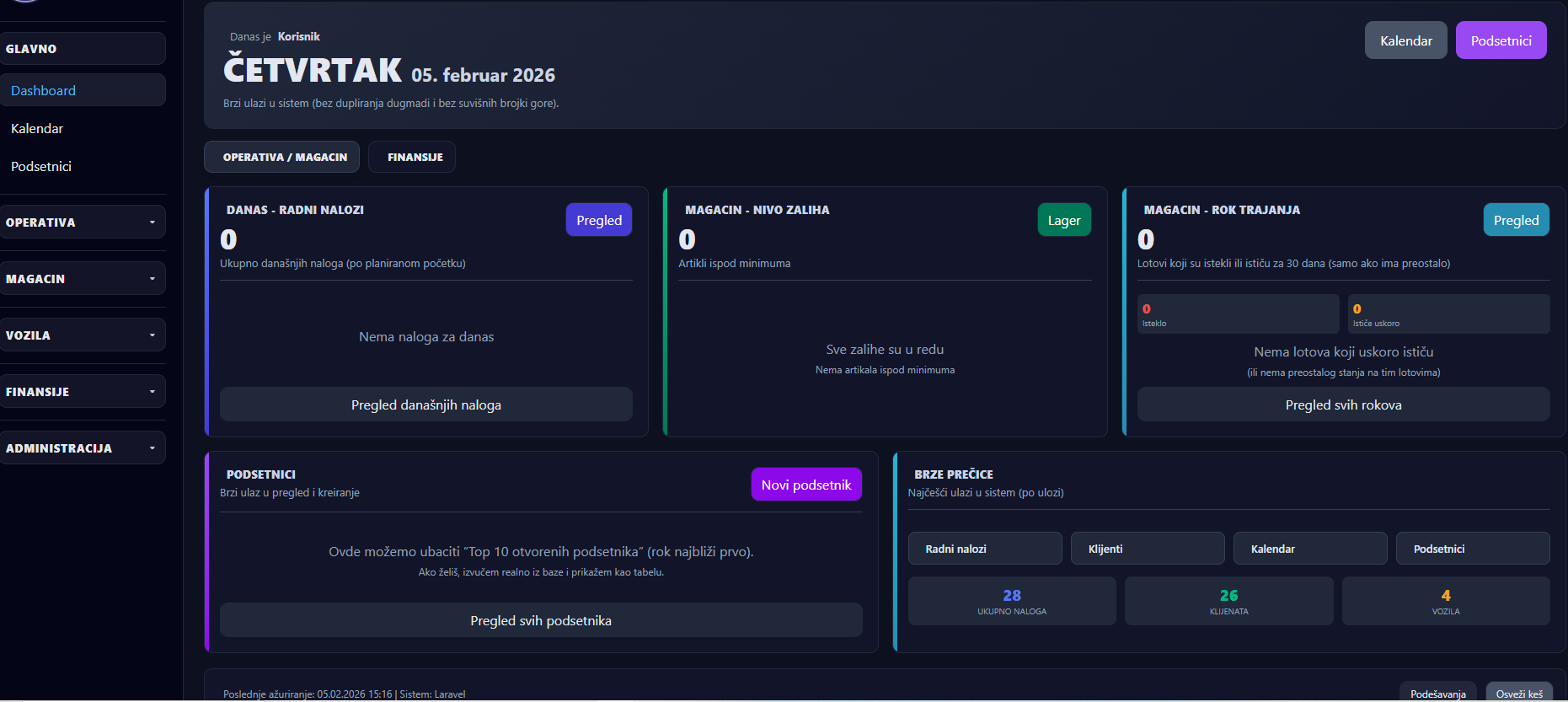Image resolution: width=1568 pixels, height=702 pixels.
Task: Click the gray Kalendar header button
Action: (1405, 40)
